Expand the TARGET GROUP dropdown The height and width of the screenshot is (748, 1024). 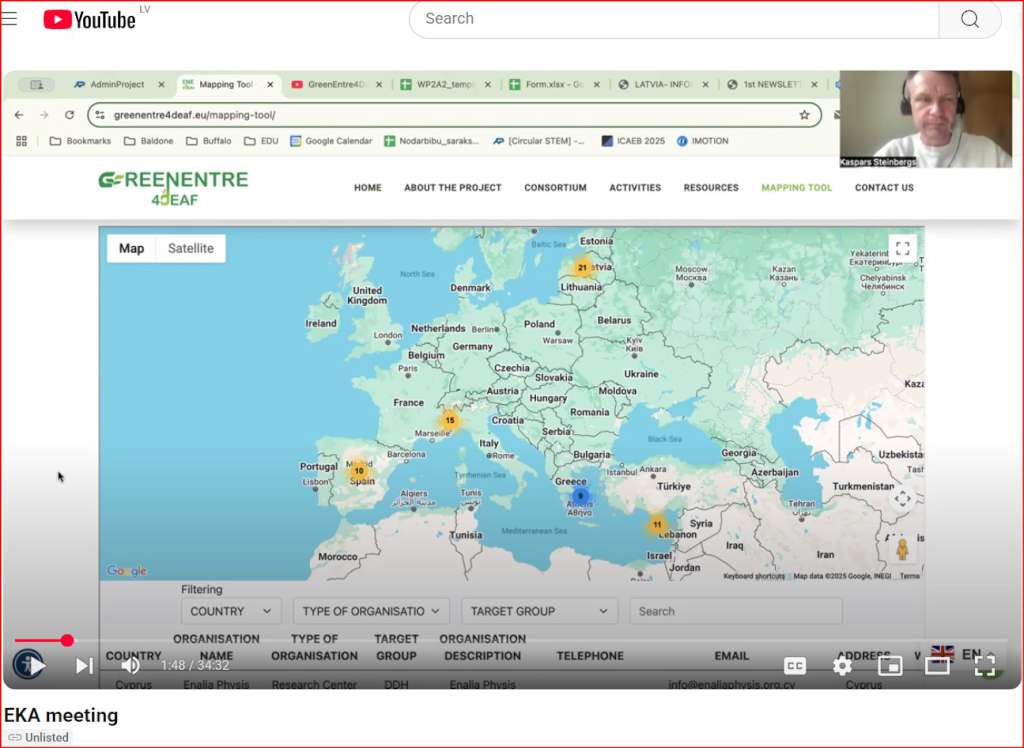539,611
